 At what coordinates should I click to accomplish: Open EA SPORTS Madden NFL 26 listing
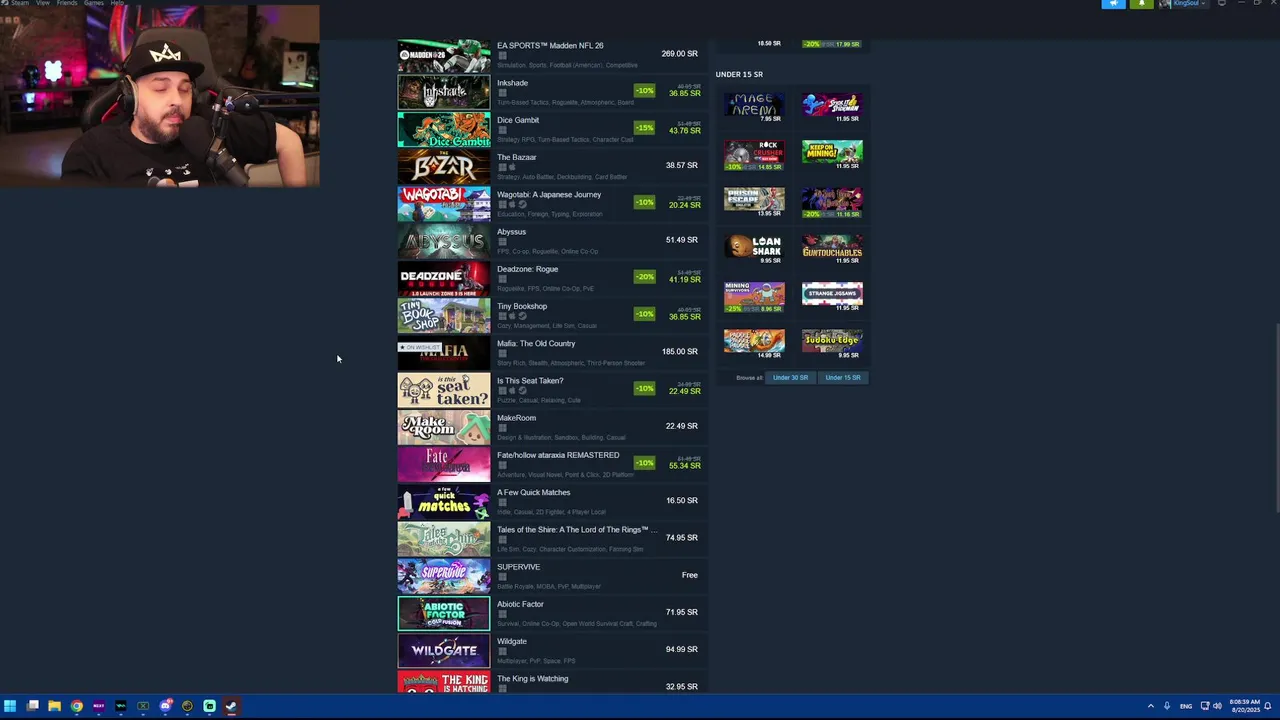[553, 54]
